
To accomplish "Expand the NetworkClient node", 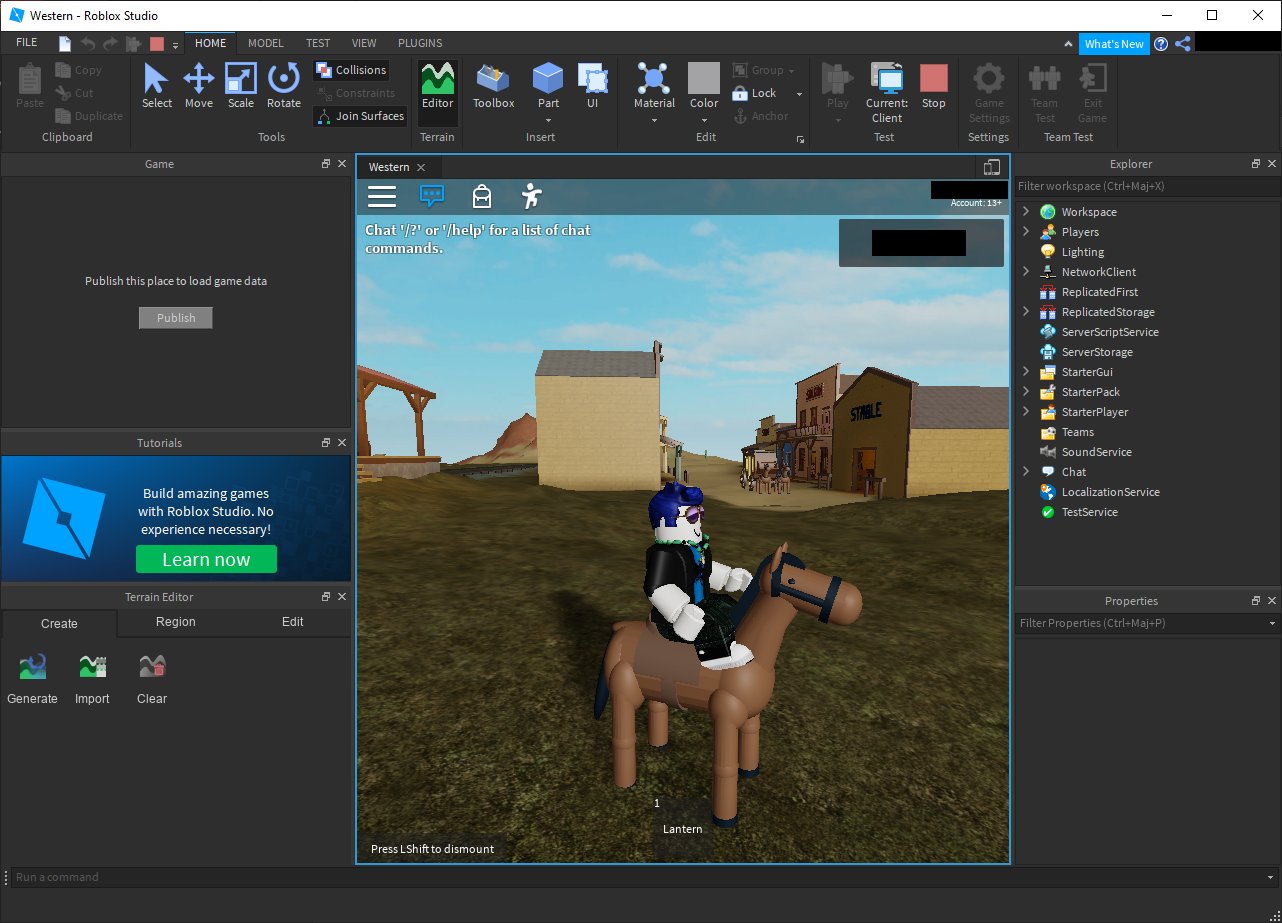I will (1025, 271).
